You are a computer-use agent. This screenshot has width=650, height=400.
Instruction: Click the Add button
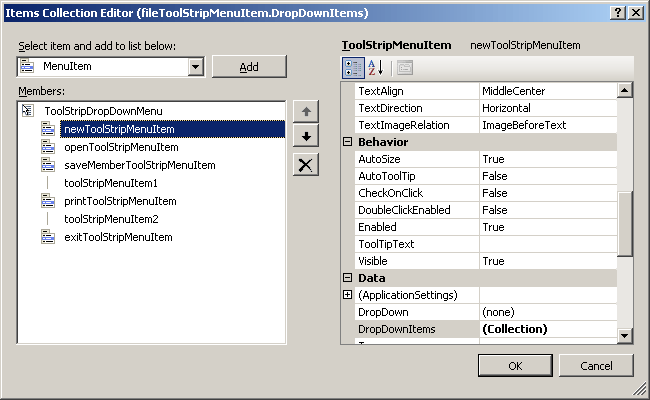coord(249,66)
